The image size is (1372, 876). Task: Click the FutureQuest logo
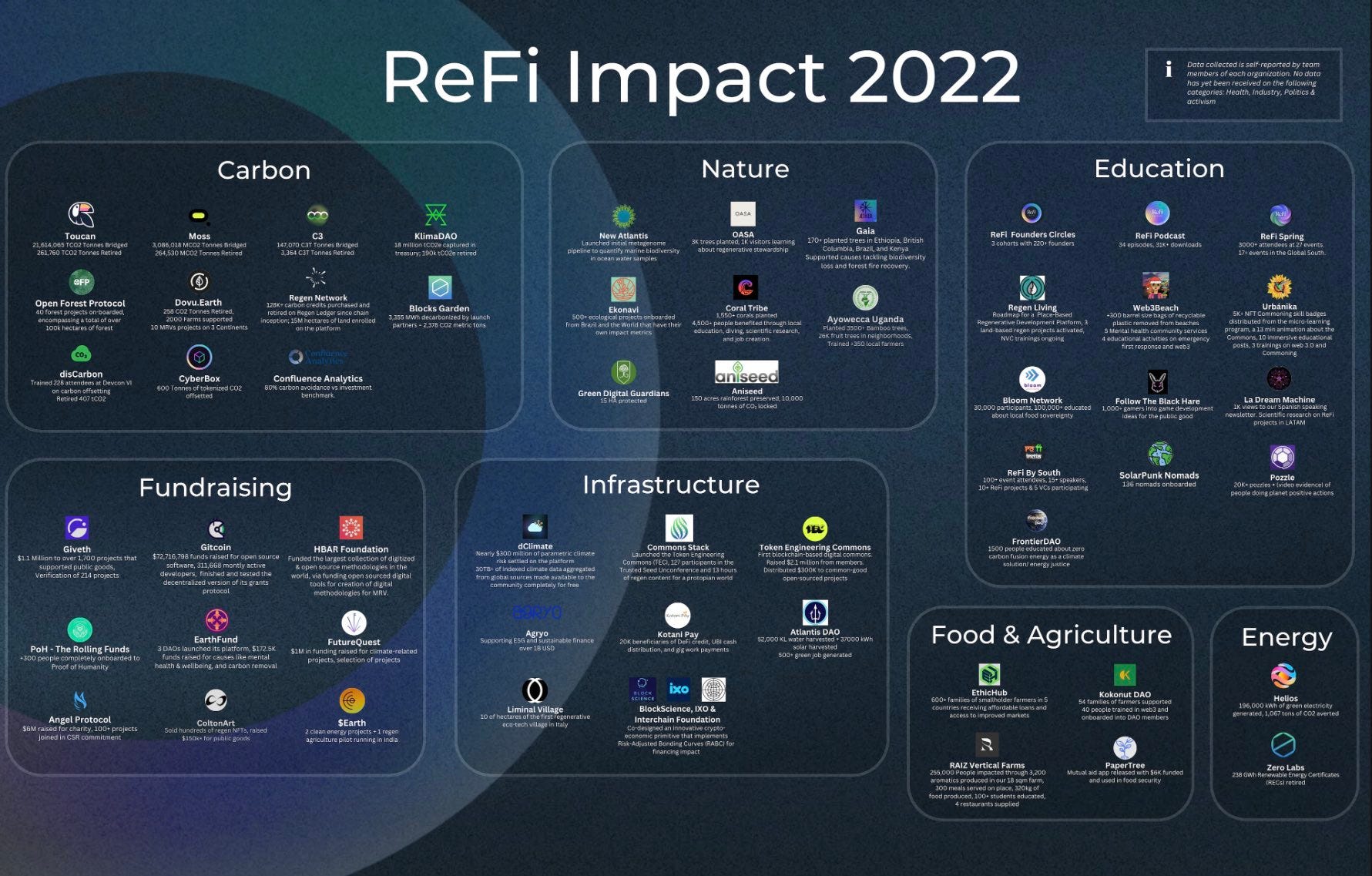pyautogui.click(x=354, y=623)
